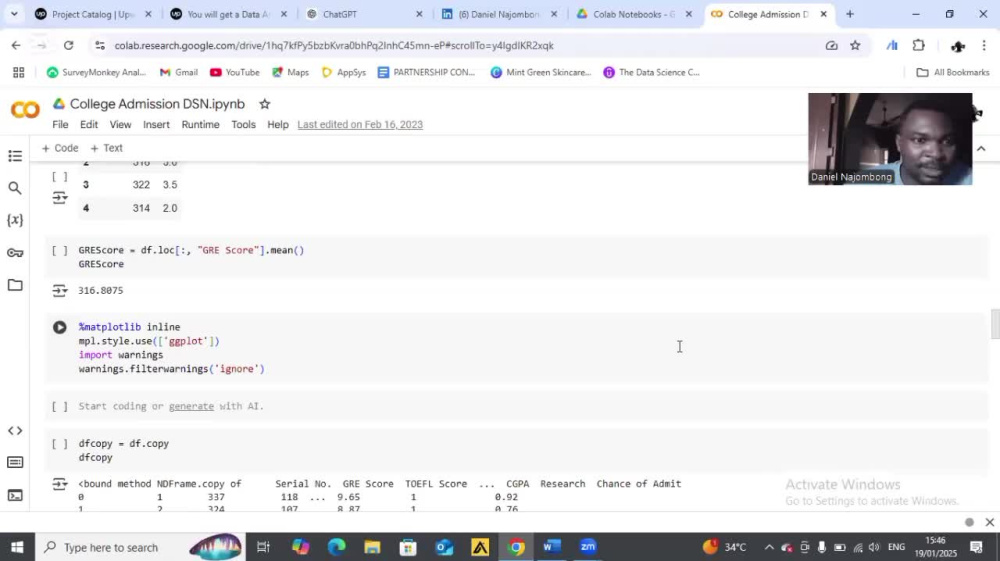Click the 316.8075 output value
1000x561 pixels.
(x=101, y=291)
